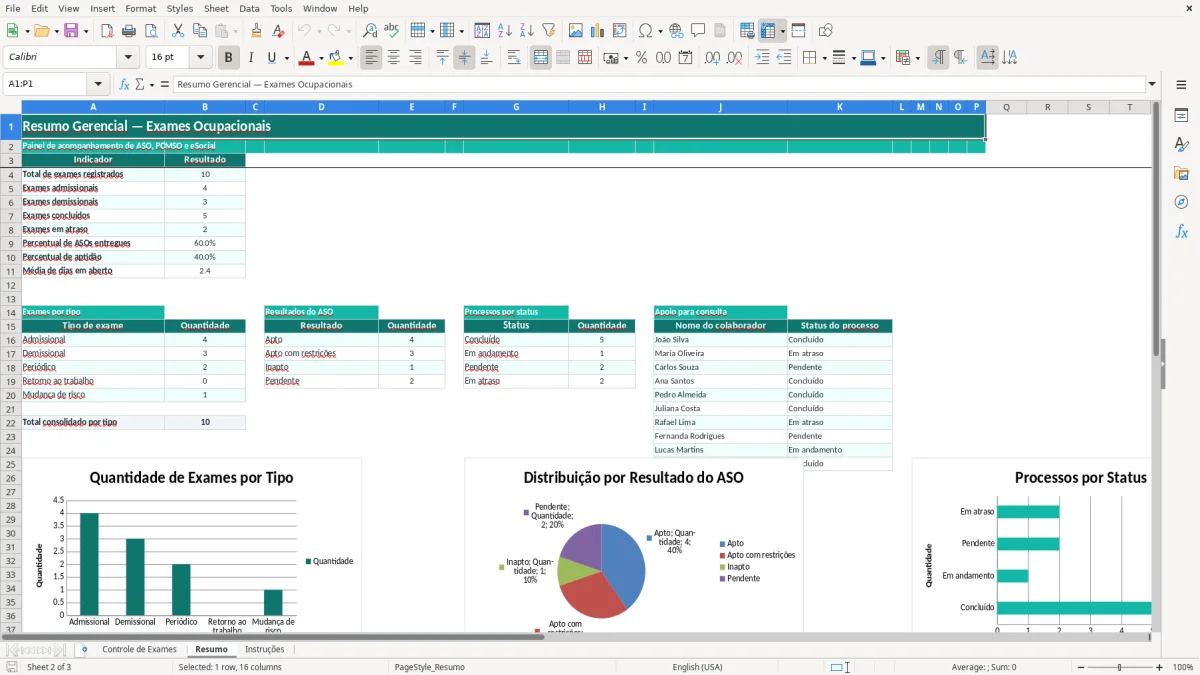Adjust the status bar zoom slider
Screen dimensions: 1200x675
(1119, 667)
